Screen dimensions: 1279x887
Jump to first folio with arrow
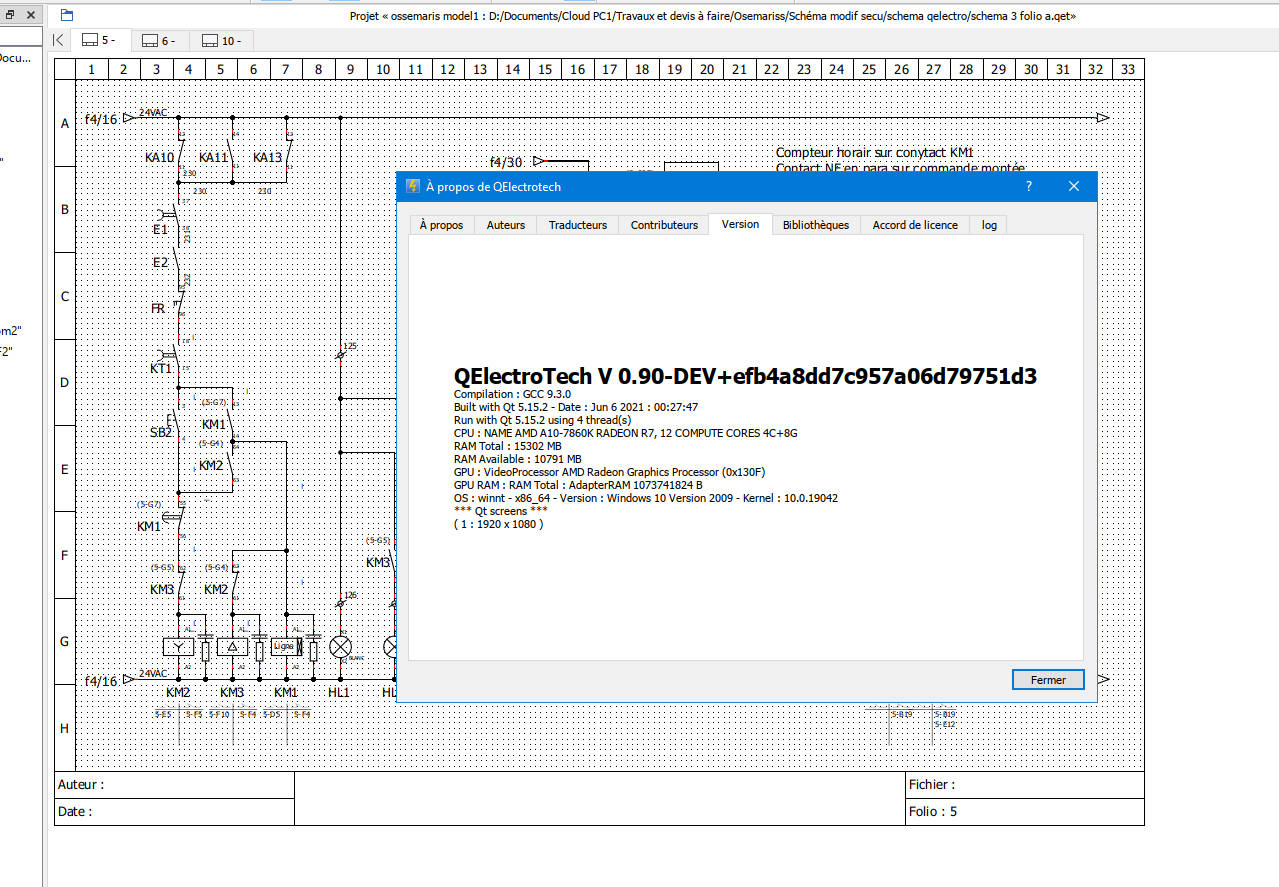(58, 40)
